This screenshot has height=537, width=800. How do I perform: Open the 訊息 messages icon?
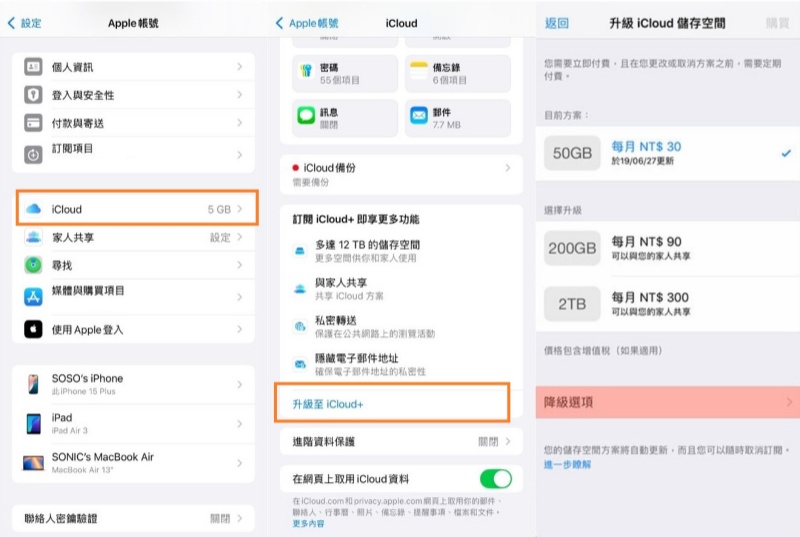pyautogui.click(x=306, y=116)
